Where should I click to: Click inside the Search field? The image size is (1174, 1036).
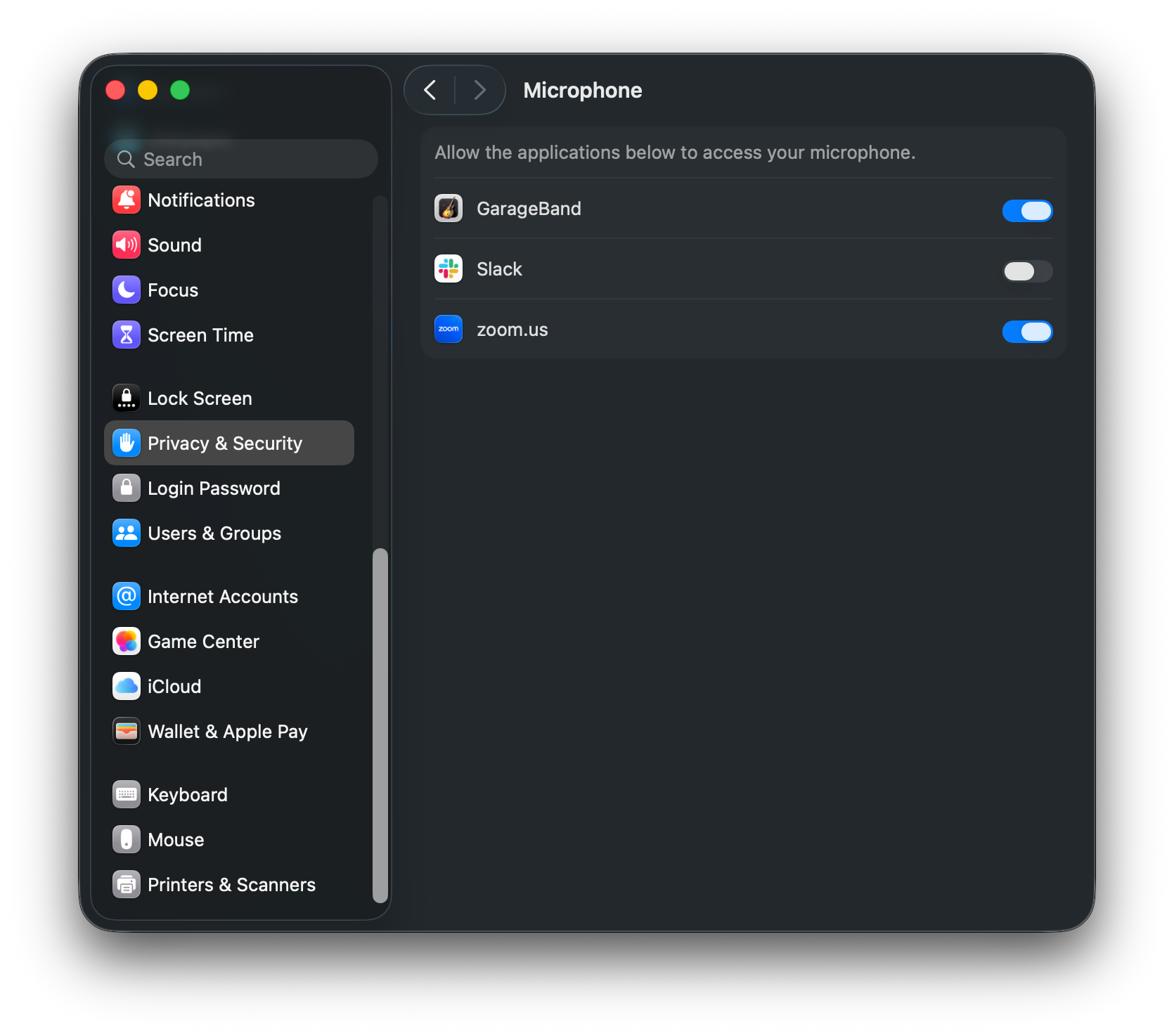(241, 159)
